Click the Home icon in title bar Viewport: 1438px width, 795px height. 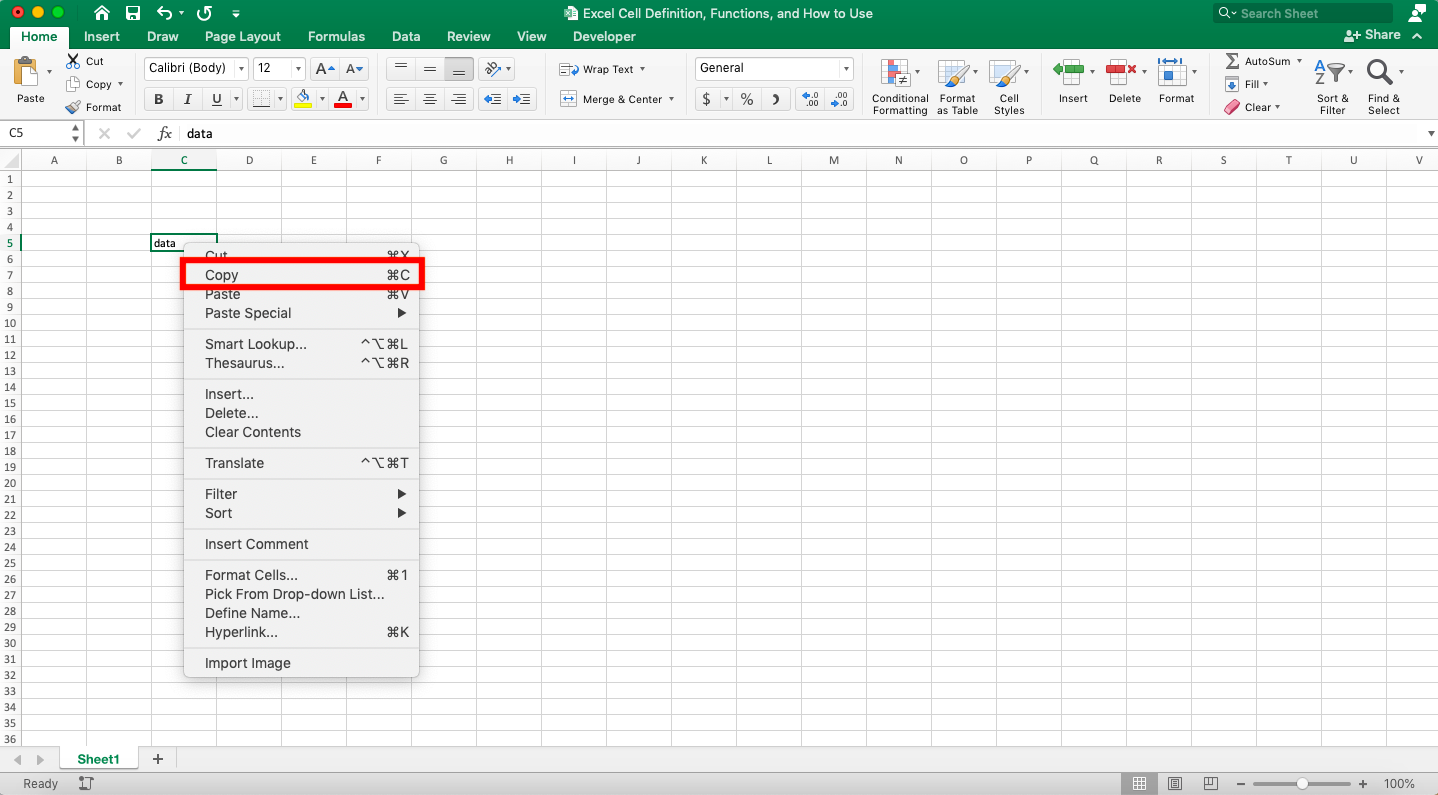pos(102,13)
